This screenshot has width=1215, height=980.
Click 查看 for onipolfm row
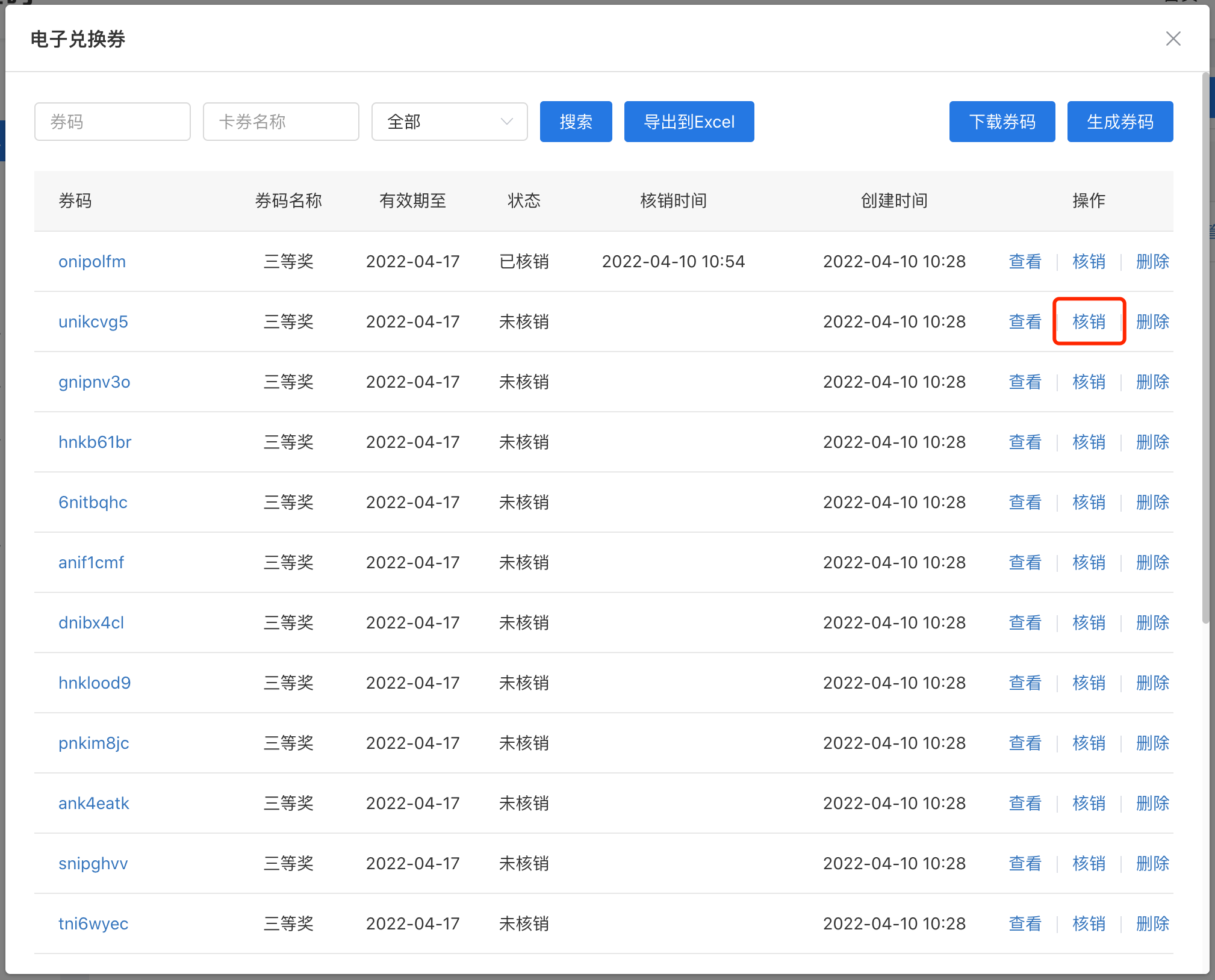[1025, 261]
